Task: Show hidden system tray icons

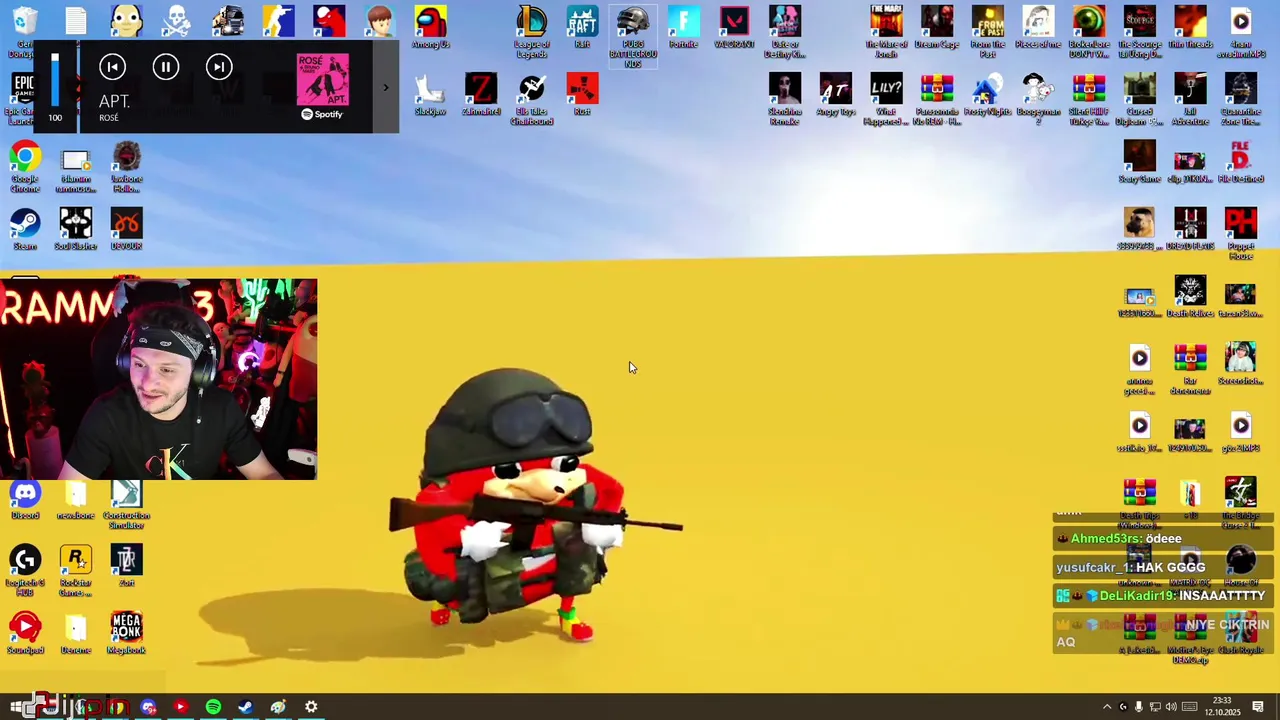Action: tap(1106, 707)
